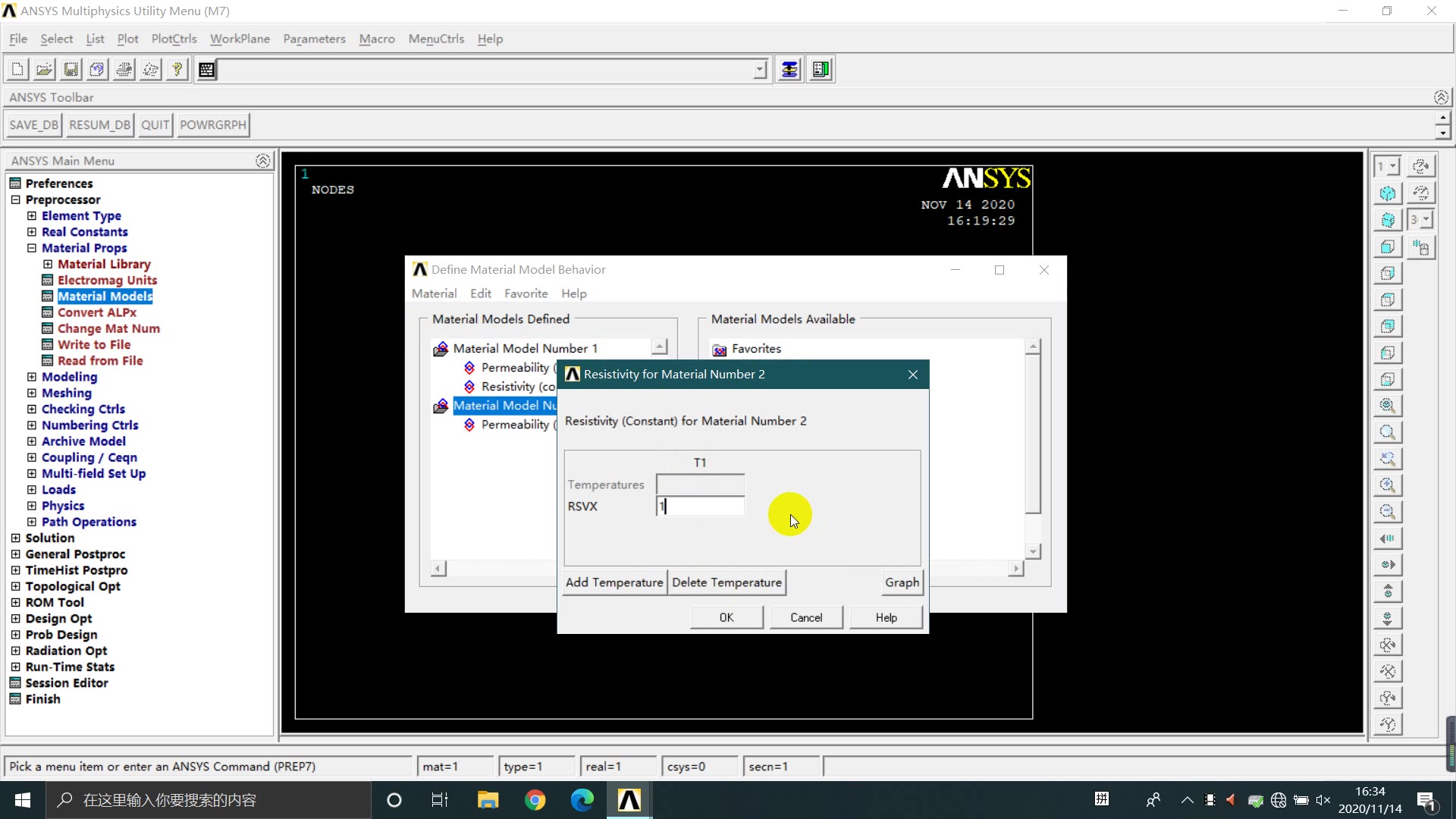The image size is (1456, 819).
Task: Click the SAVE_DB toolbar button
Action: (33, 125)
